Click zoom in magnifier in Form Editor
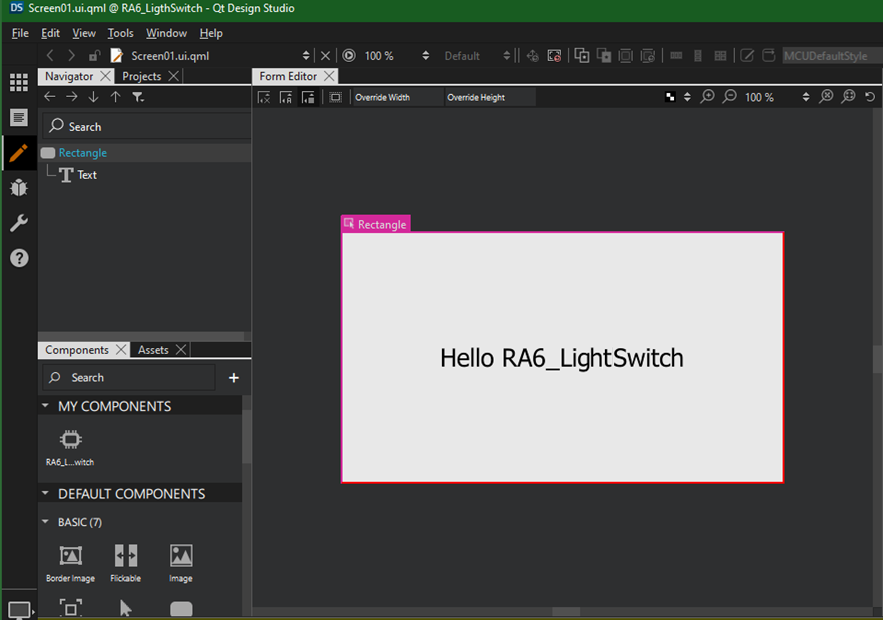The image size is (883, 620). [708, 97]
